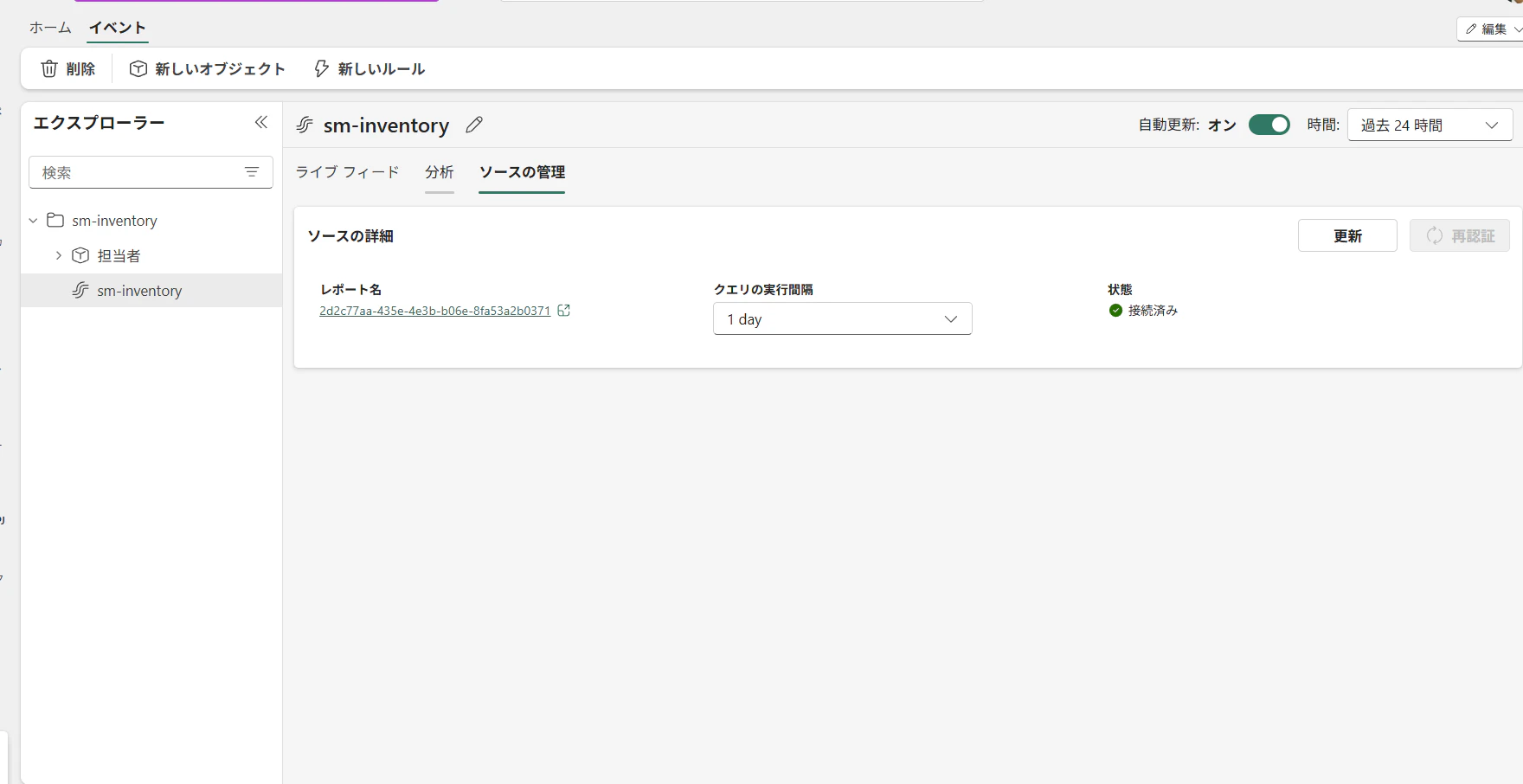Screen dimensions: 1523x784
Task: Select the sm-inventory stream tree item
Action: coord(151,291)
